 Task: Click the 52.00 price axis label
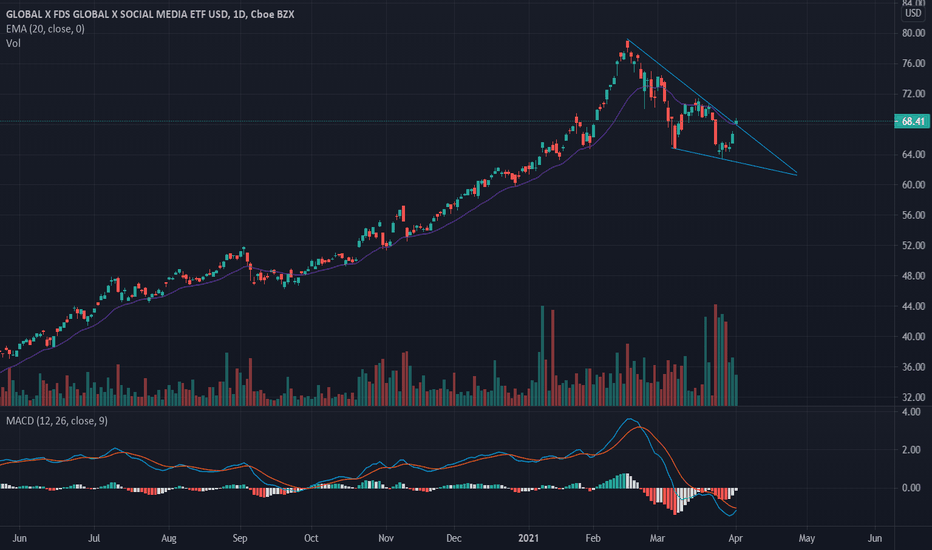913,246
